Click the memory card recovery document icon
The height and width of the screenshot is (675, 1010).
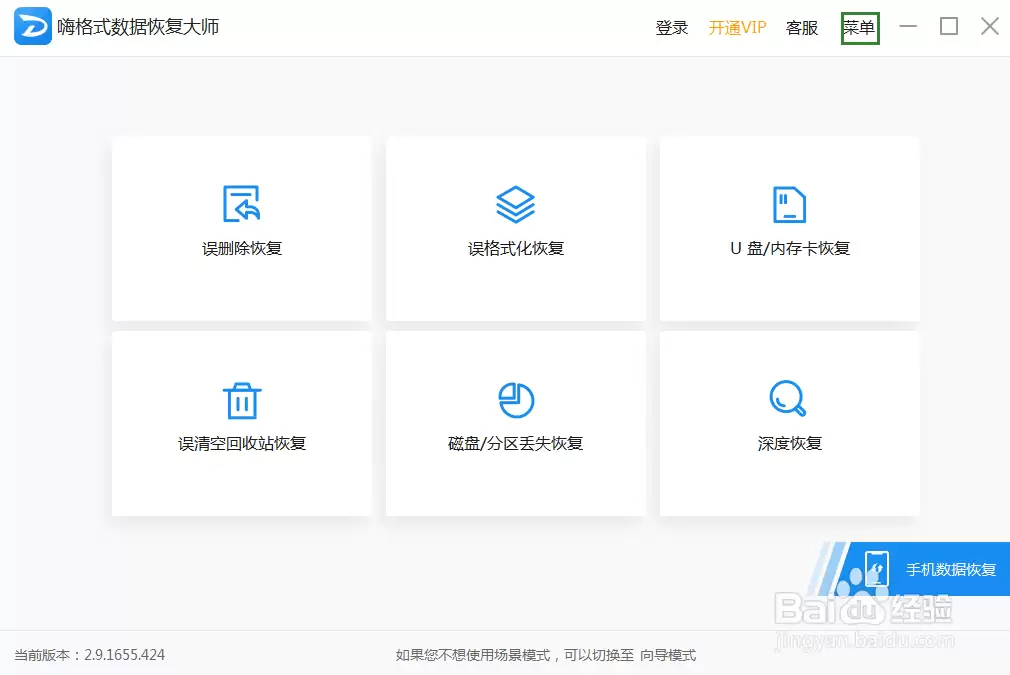(788, 204)
